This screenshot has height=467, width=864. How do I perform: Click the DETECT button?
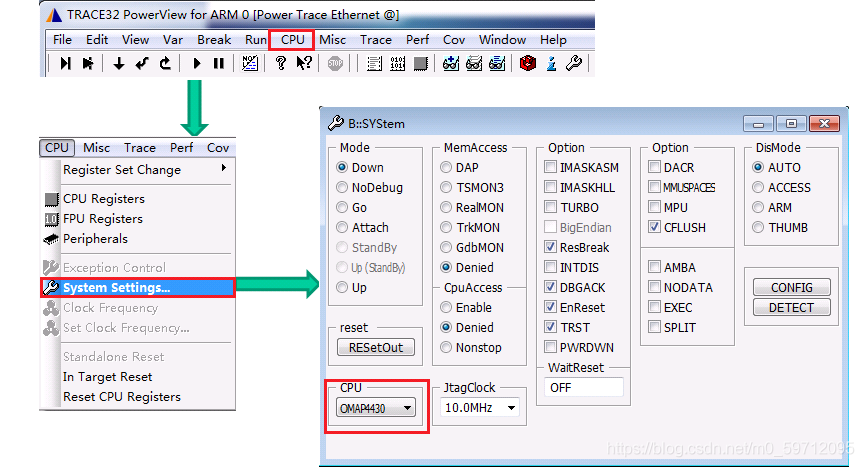pyautogui.click(x=791, y=307)
